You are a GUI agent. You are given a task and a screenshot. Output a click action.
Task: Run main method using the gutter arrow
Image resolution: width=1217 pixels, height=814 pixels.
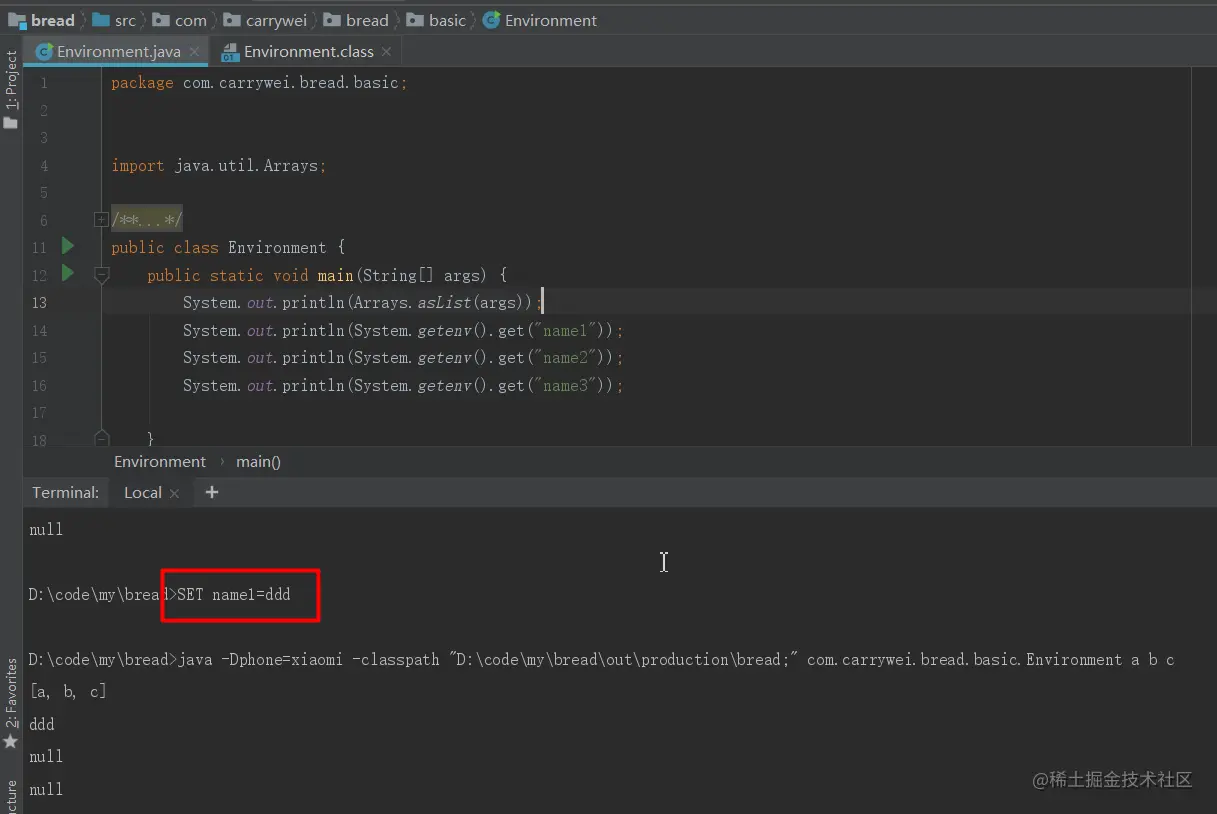pyautogui.click(x=68, y=273)
